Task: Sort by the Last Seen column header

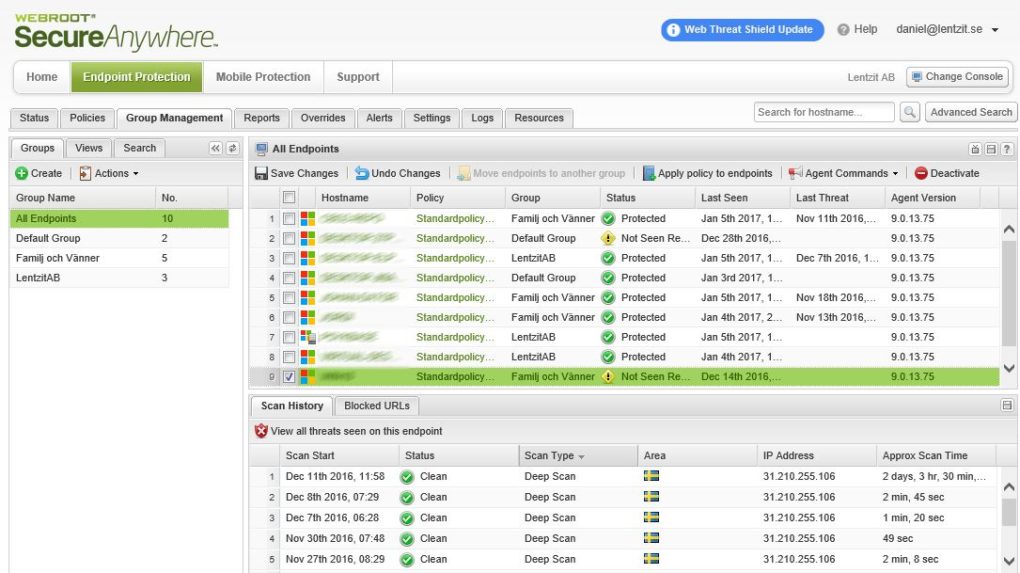Action: pyautogui.click(x=742, y=198)
